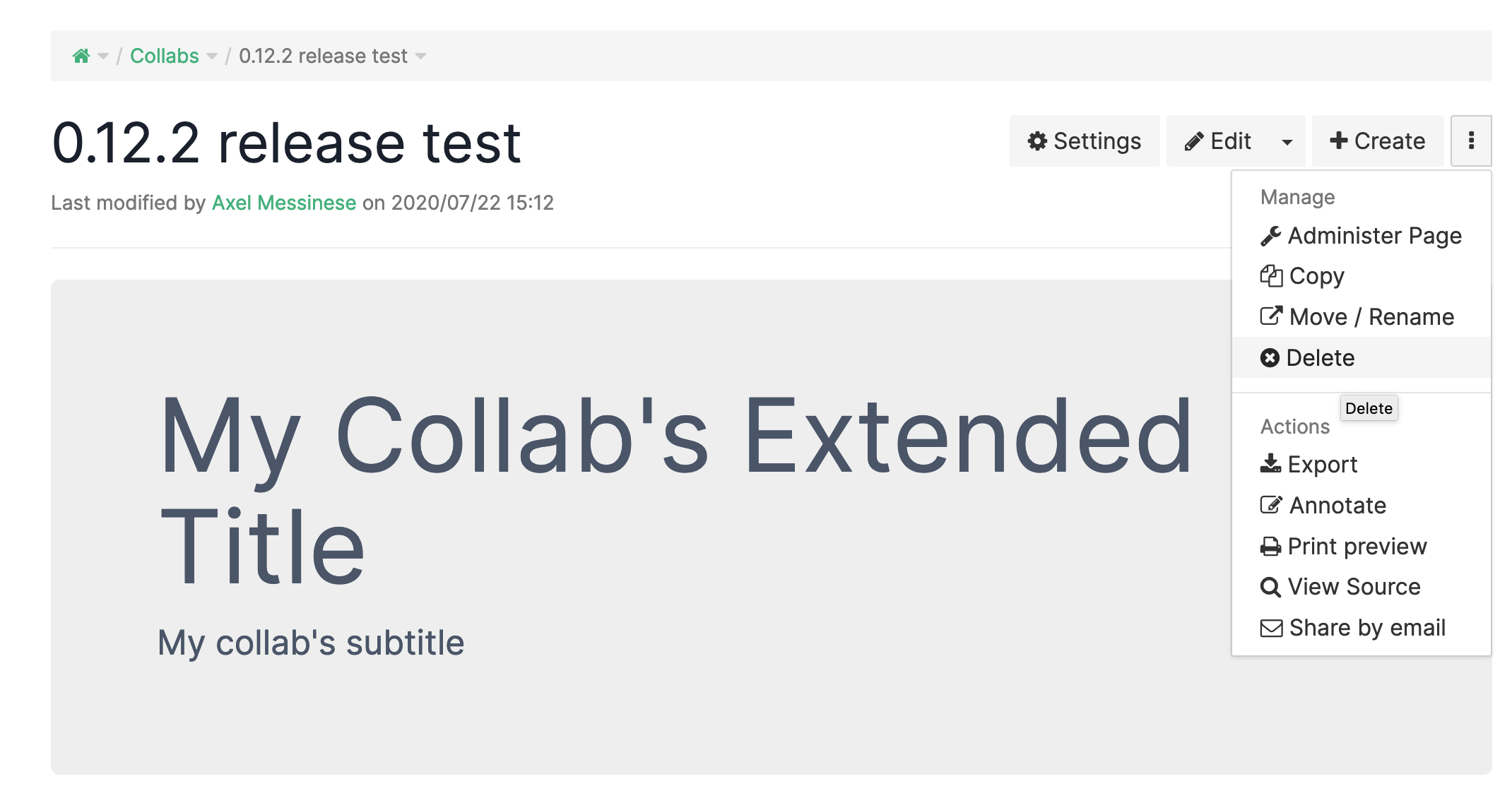Expand the Edit button dropdown caret
This screenshot has height=798, width=1512.
1287,142
